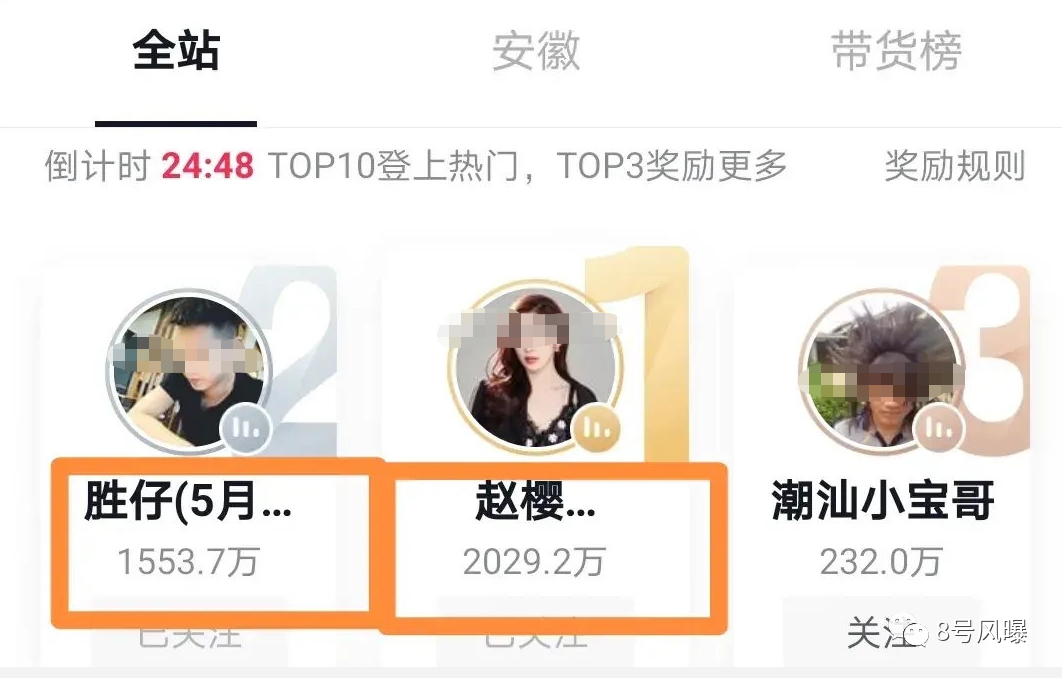Tap the live indicator on 潮汕小宝哥 avatar
The height and width of the screenshot is (678, 1062).
coord(939,428)
